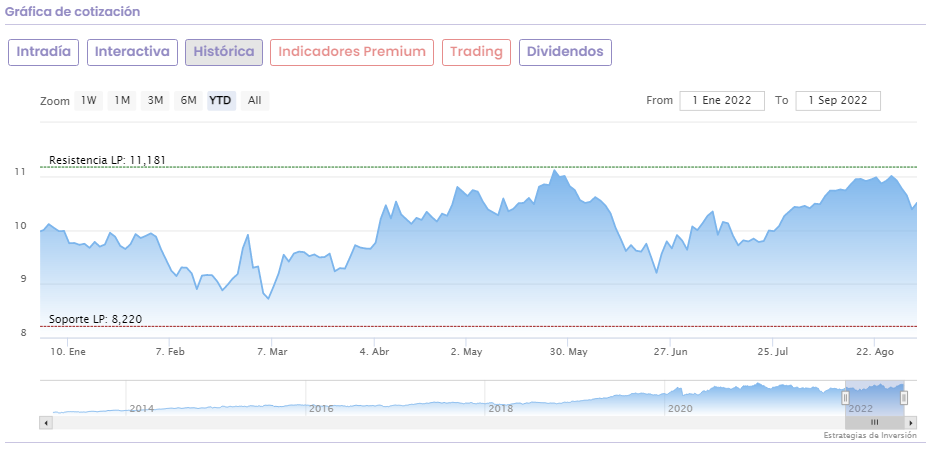Select the Histórica tab
This screenshot has height=451, width=932.
(224, 52)
